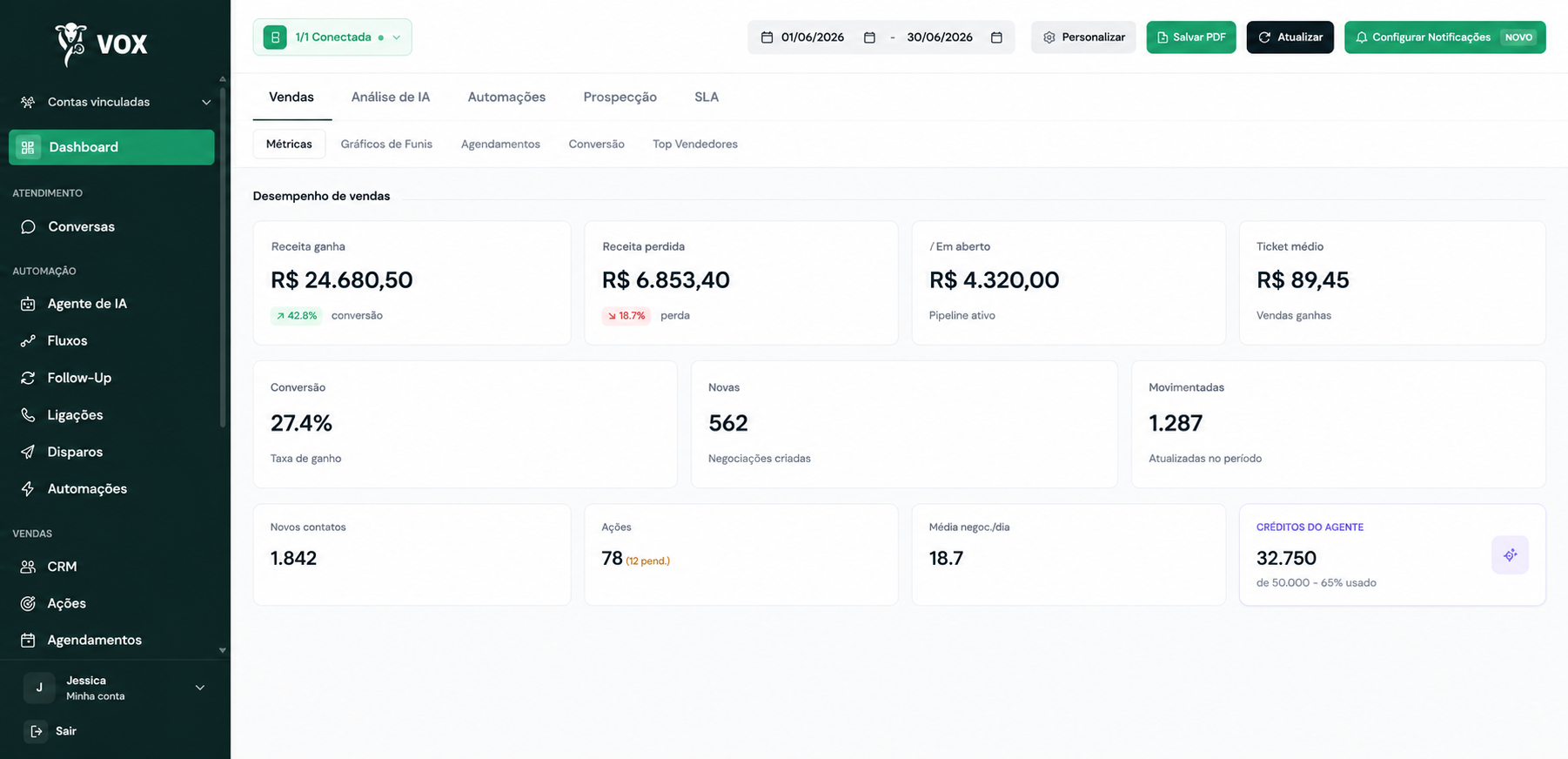
Task: Open the SLA tab
Action: coord(707,97)
